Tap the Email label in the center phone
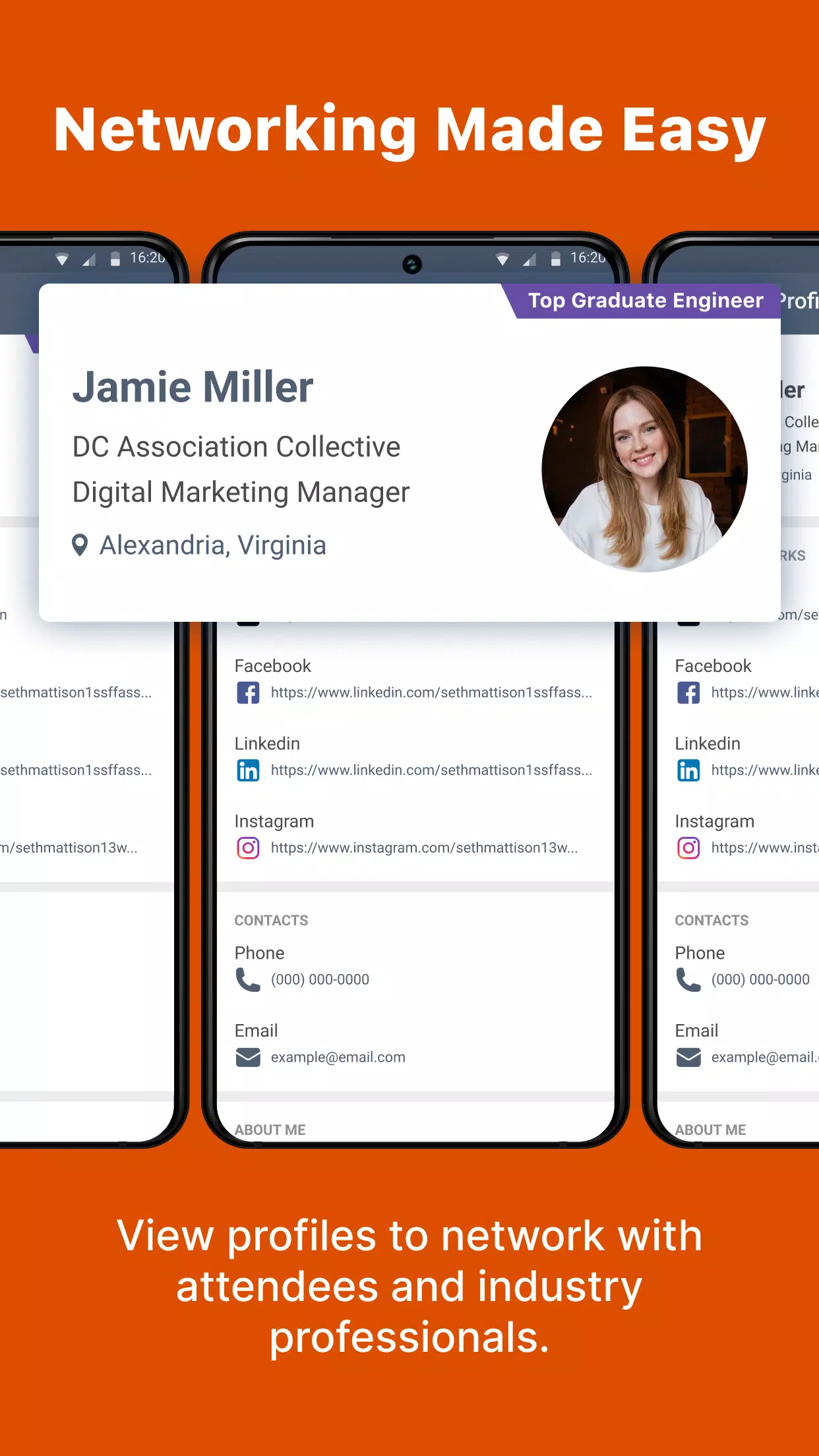819x1456 pixels. pos(256,1031)
